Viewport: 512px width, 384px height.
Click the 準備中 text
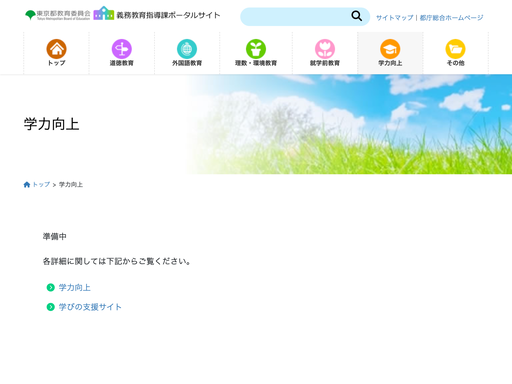(x=55, y=236)
